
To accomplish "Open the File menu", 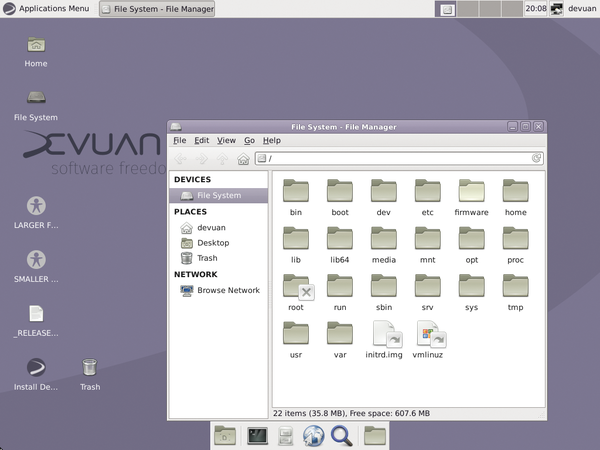I will (179, 140).
